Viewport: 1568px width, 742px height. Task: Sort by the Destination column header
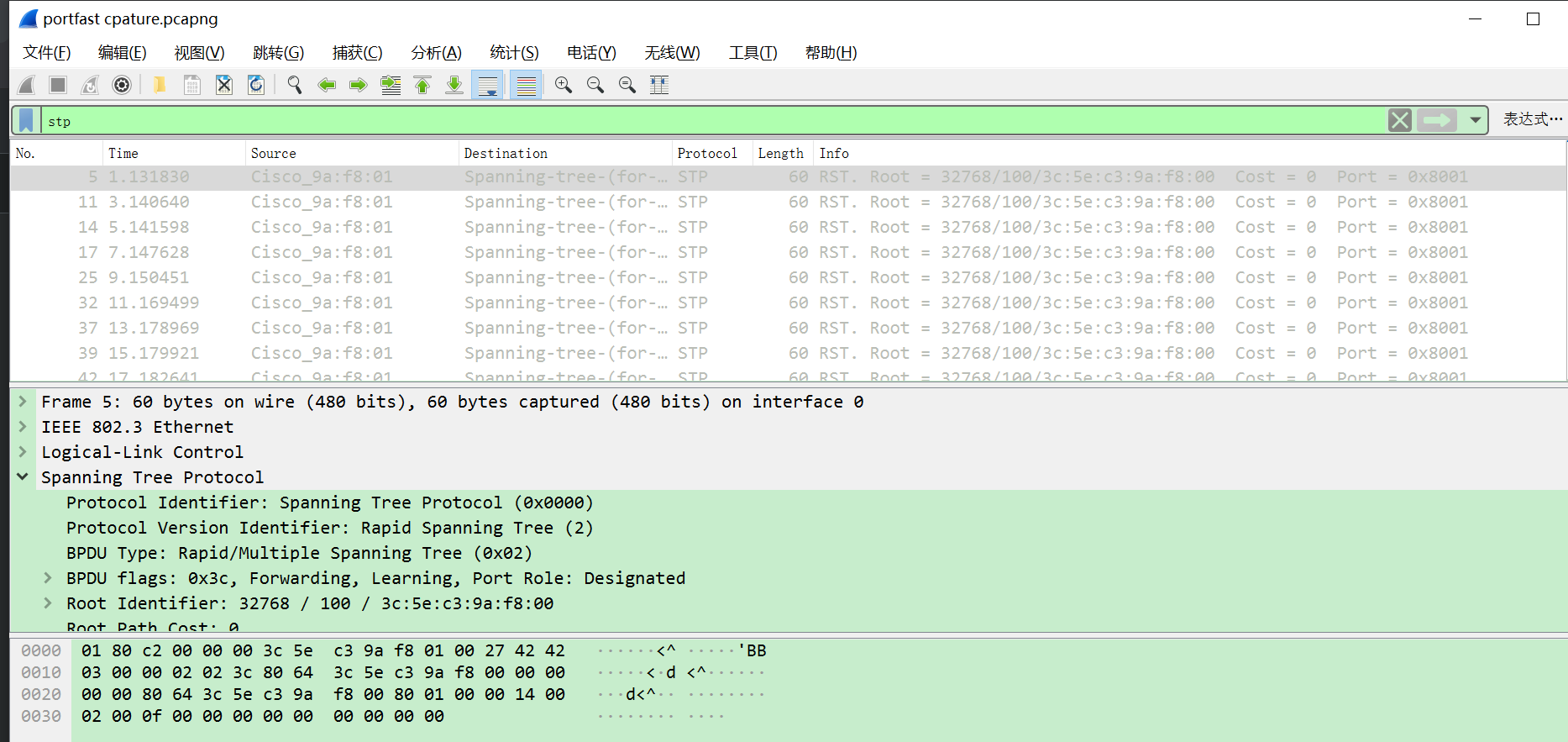[x=566, y=153]
